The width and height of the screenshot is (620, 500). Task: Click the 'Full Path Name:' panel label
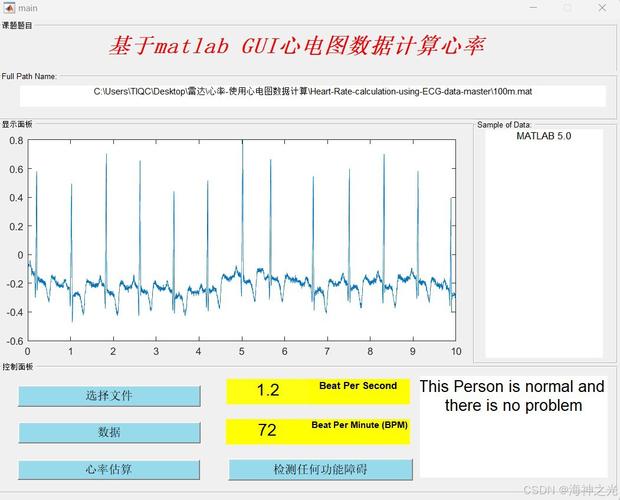point(29,76)
